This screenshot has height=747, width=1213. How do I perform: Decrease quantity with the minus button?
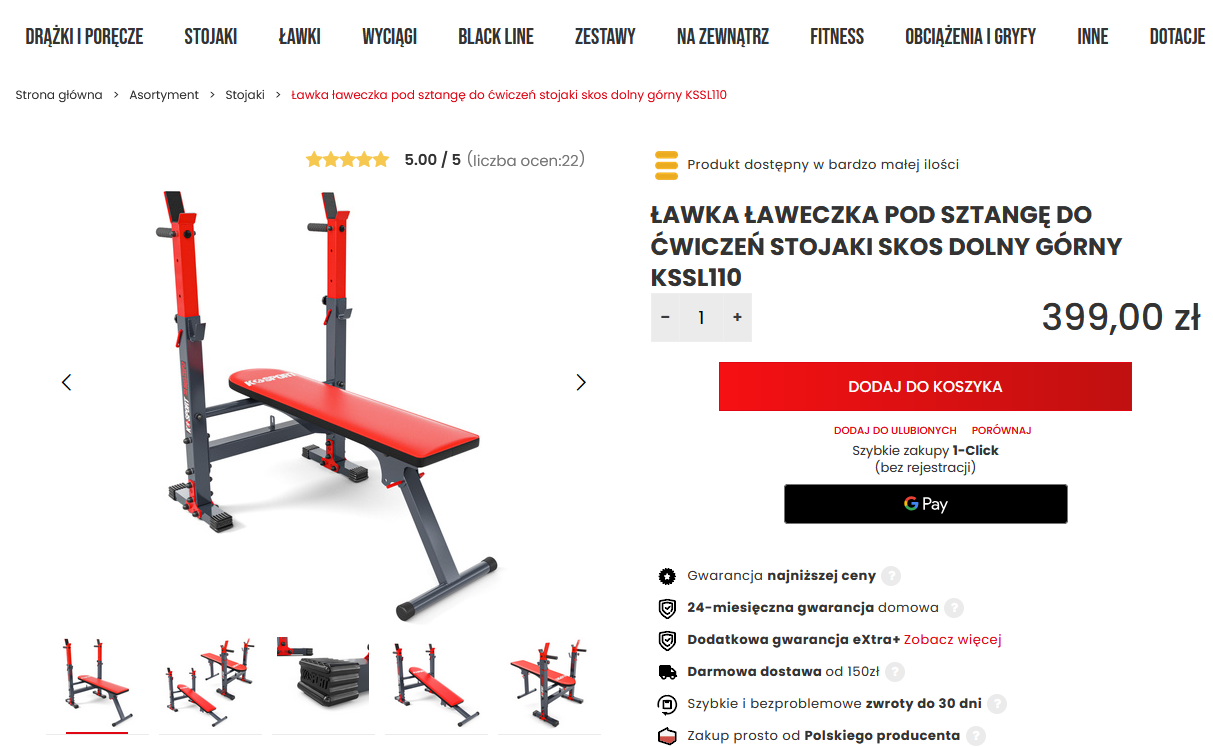[x=665, y=317]
